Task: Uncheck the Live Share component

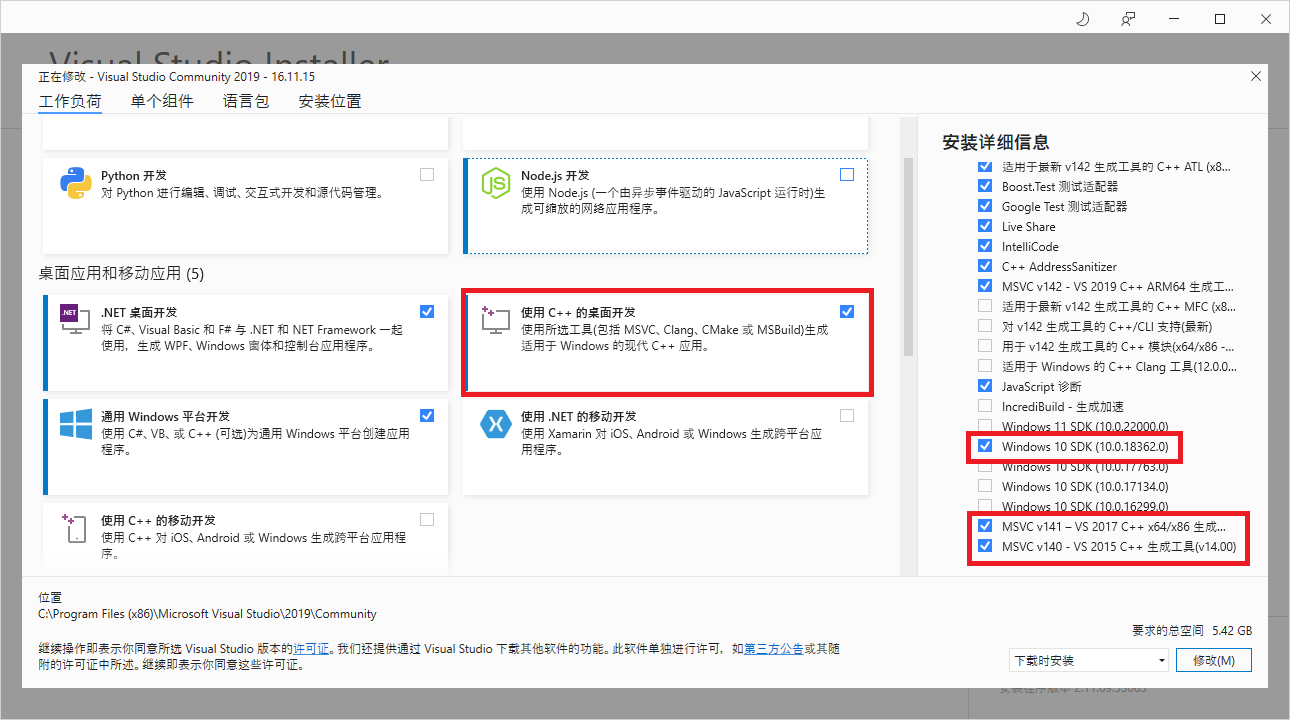Action: pyautogui.click(x=985, y=226)
